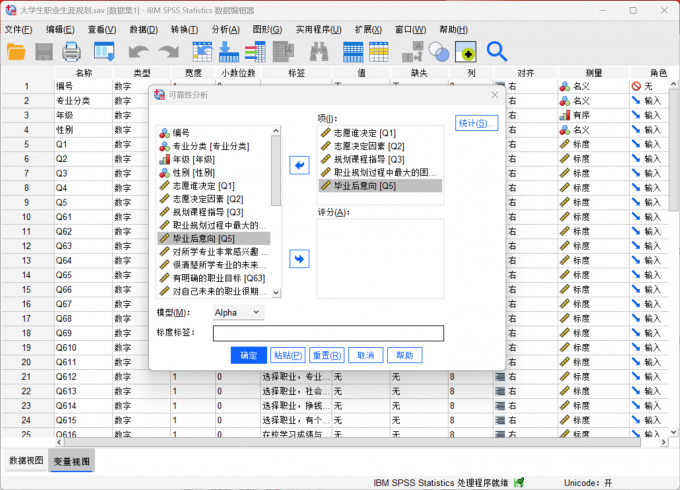This screenshot has width=680, height=490.
Task: Click the Run descriptive statistics icon
Action: click(284, 52)
